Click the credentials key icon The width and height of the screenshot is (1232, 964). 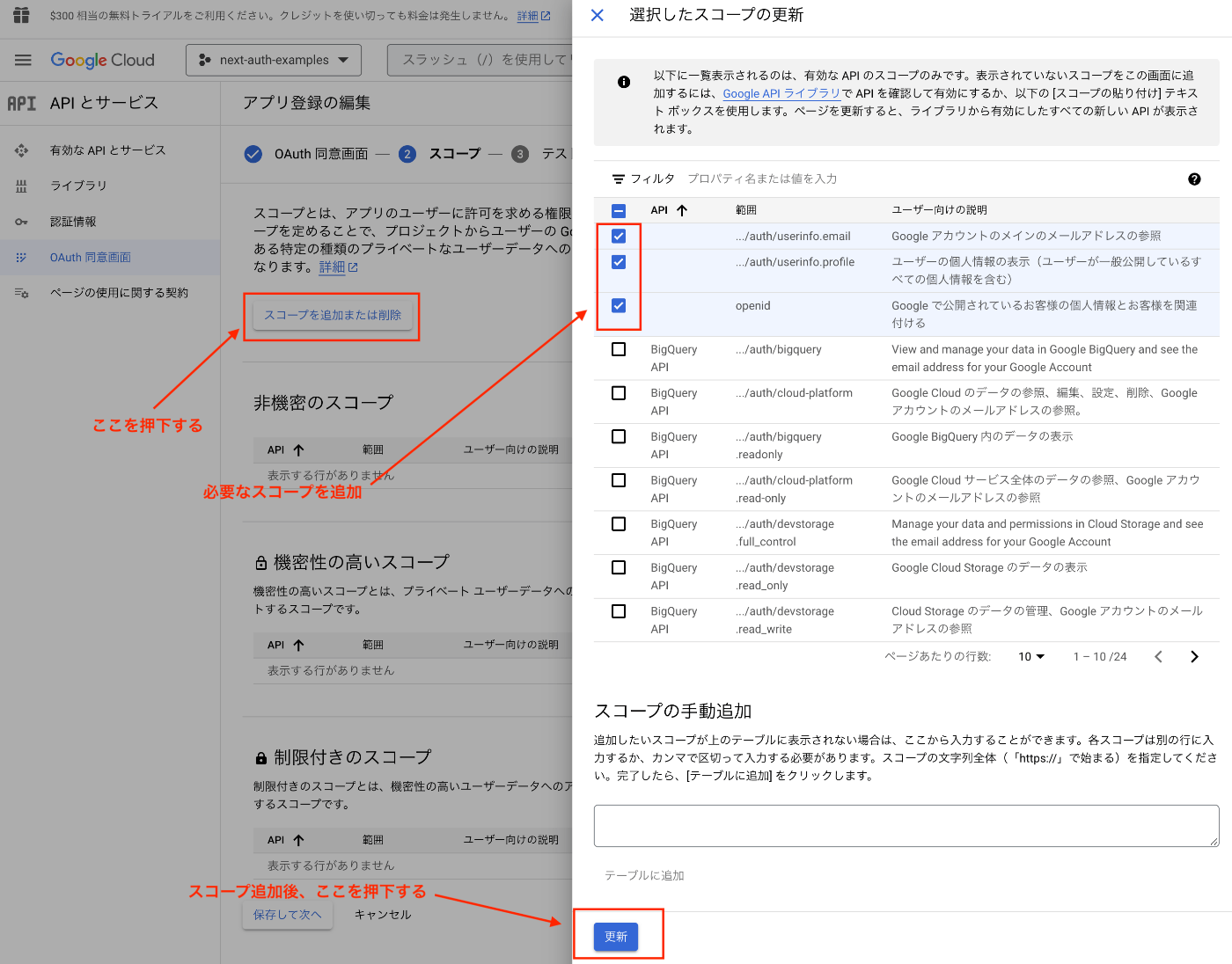tap(21, 222)
